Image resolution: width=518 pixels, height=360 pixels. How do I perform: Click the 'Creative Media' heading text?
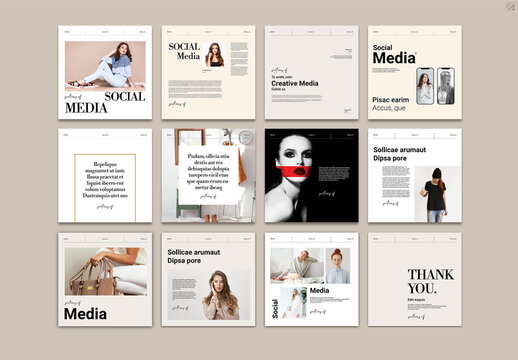coord(295,83)
